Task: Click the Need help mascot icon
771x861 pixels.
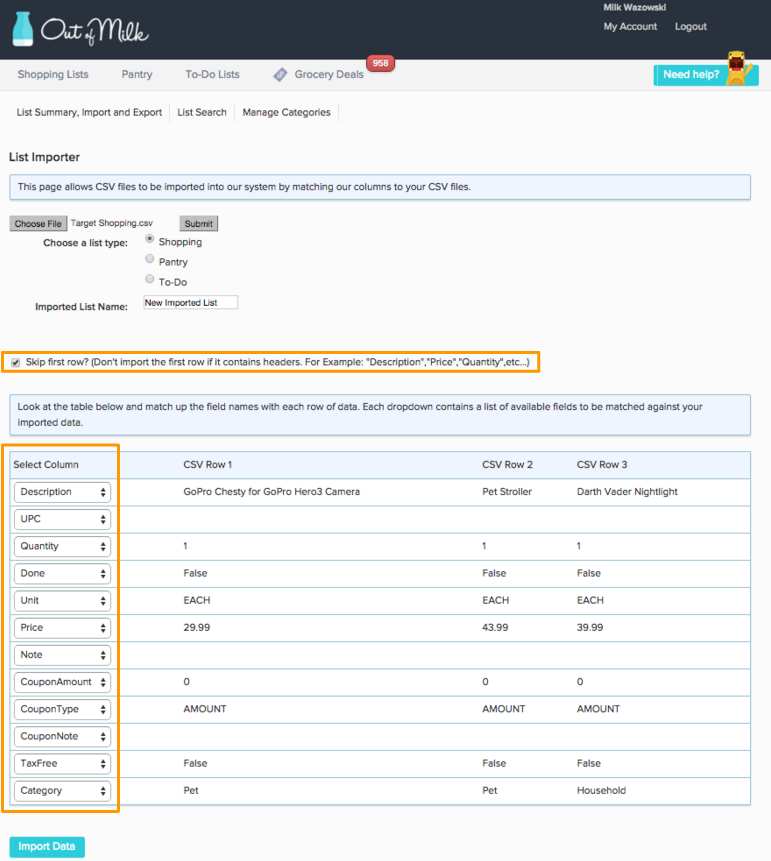Action: (737, 68)
